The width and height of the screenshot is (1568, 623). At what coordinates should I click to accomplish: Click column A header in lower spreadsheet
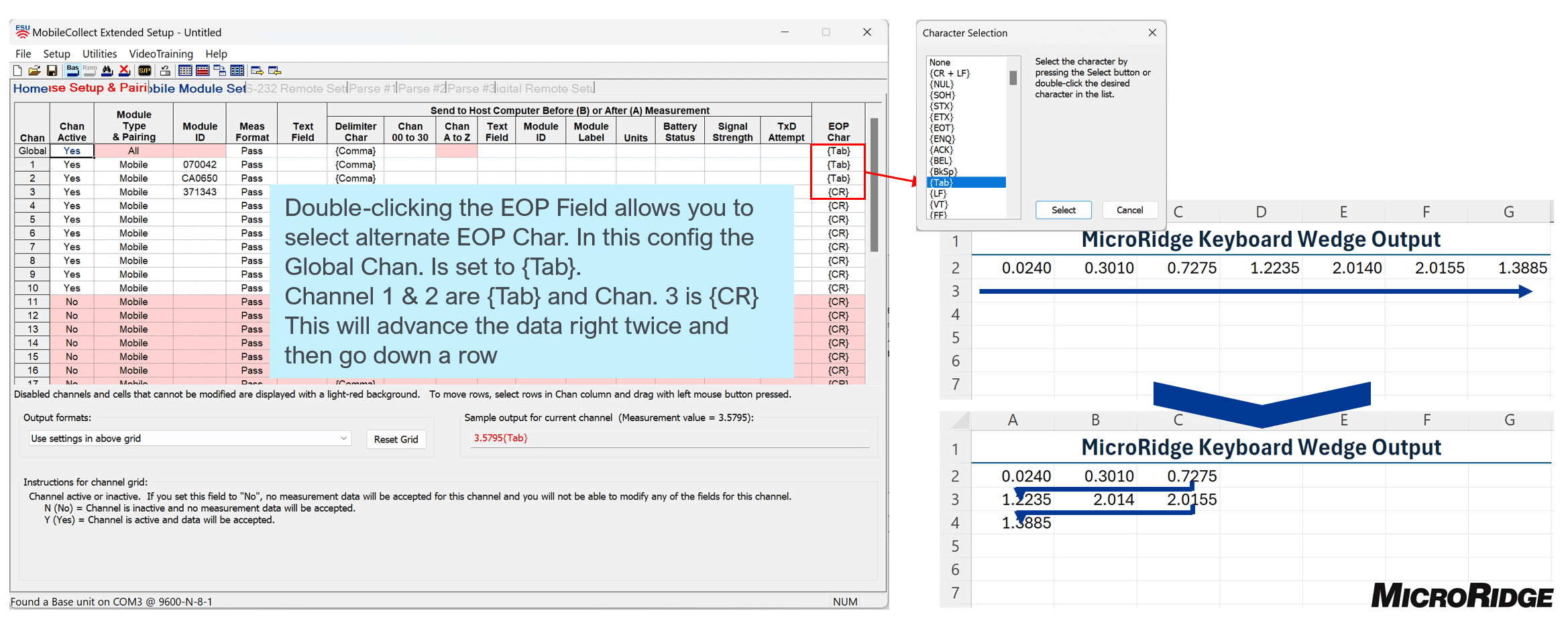click(1013, 420)
